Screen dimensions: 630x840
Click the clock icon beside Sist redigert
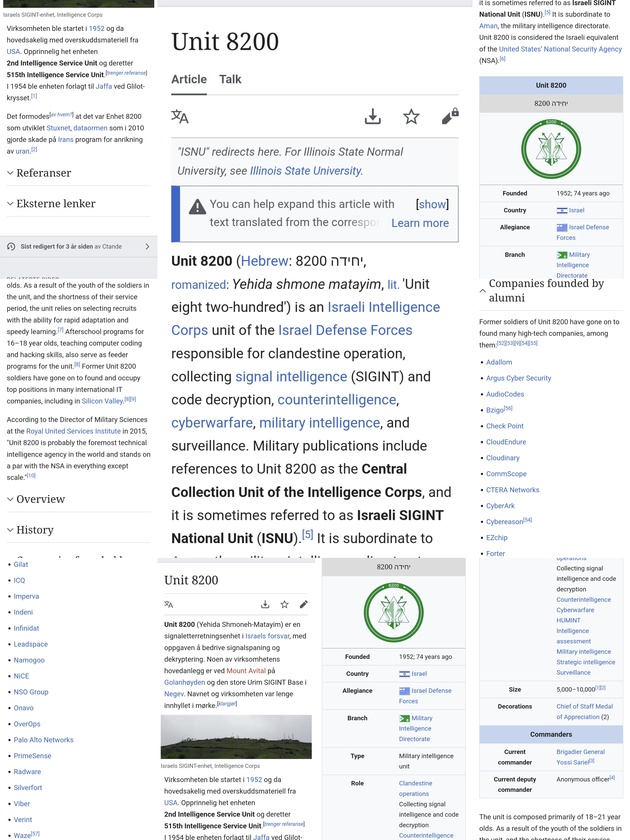pyautogui.click(x=11, y=246)
